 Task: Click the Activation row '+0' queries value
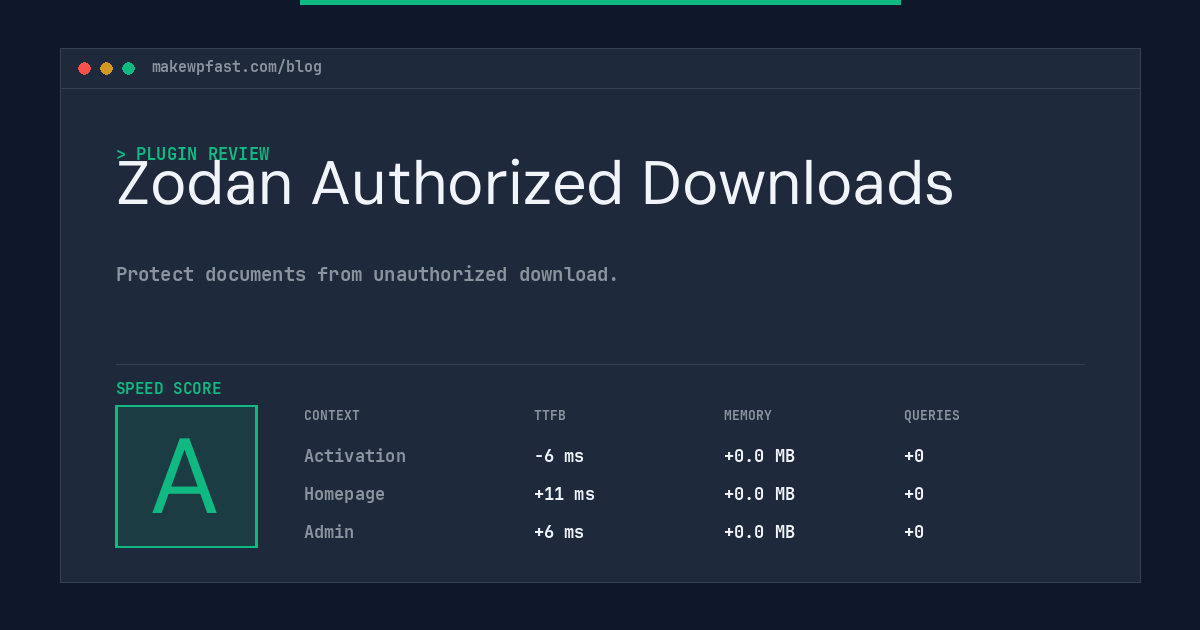(x=914, y=456)
